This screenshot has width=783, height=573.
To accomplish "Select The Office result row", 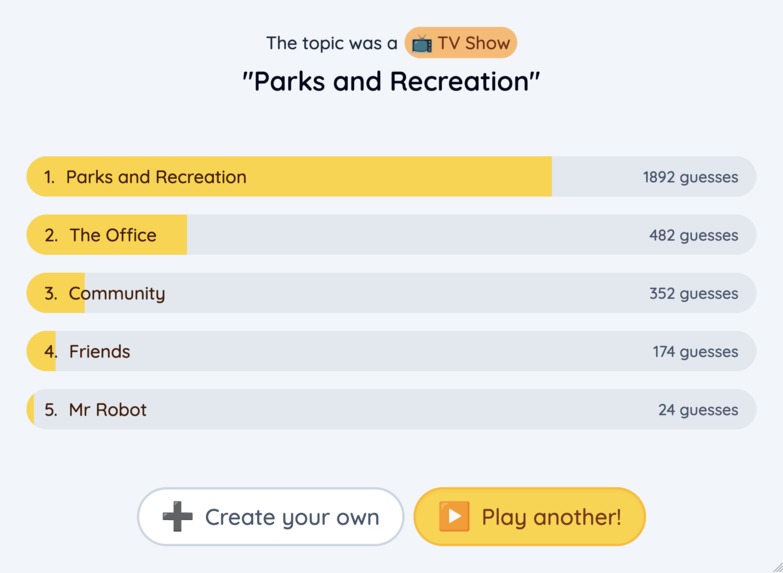I will tap(391, 235).
